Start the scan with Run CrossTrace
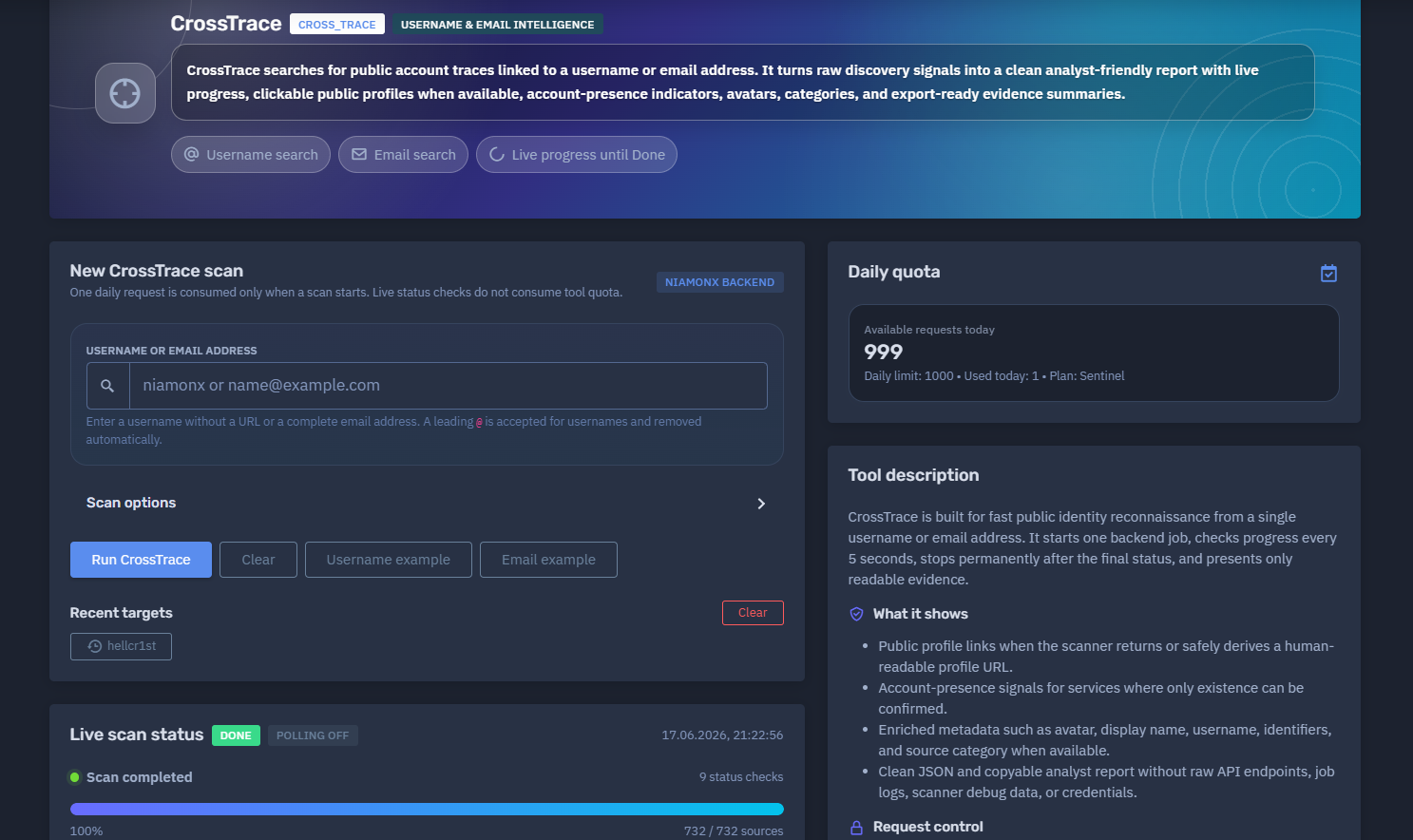Viewport: 1413px width, 840px height. pyautogui.click(x=141, y=560)
